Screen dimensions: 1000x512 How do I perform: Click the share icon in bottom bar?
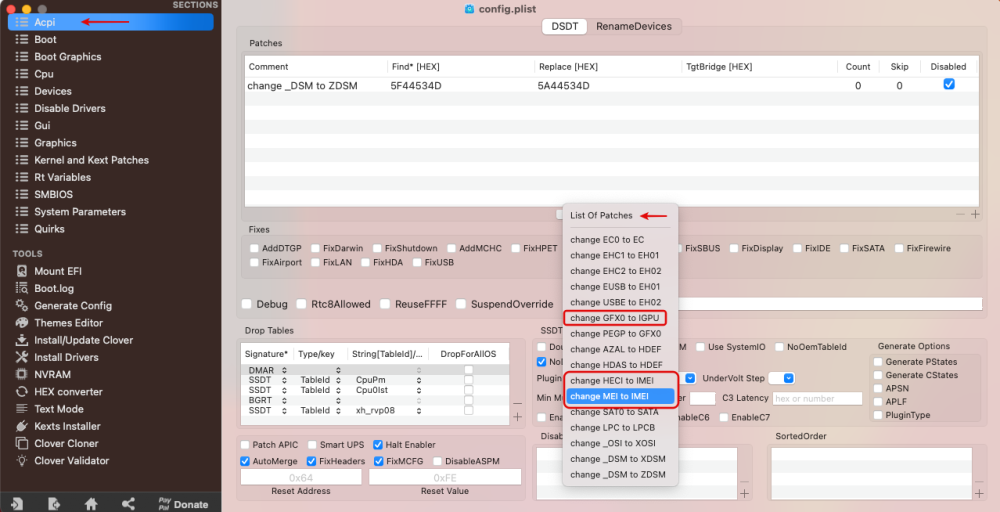pos(128,504)
